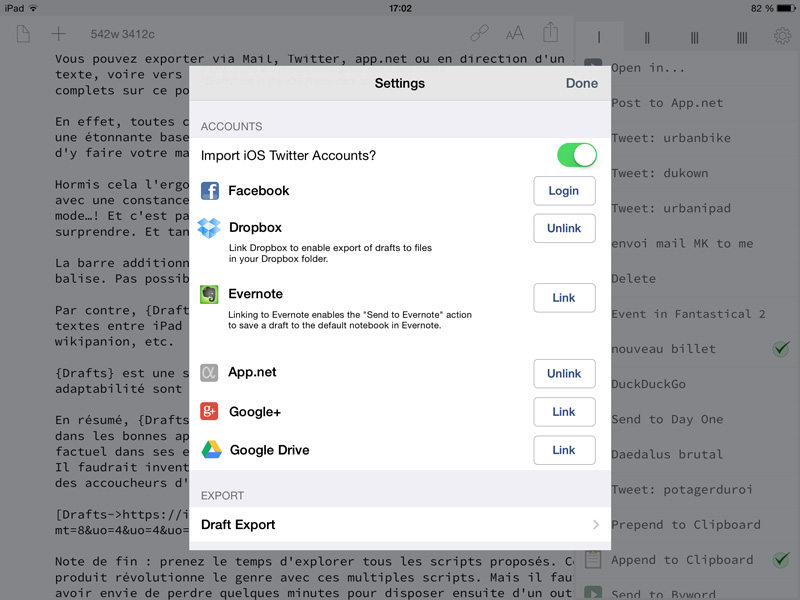Screen dimensions: 800x600
Task: Select the Tweet: urbanipad action
Action: pyautogui.click(x=671, y=209)
